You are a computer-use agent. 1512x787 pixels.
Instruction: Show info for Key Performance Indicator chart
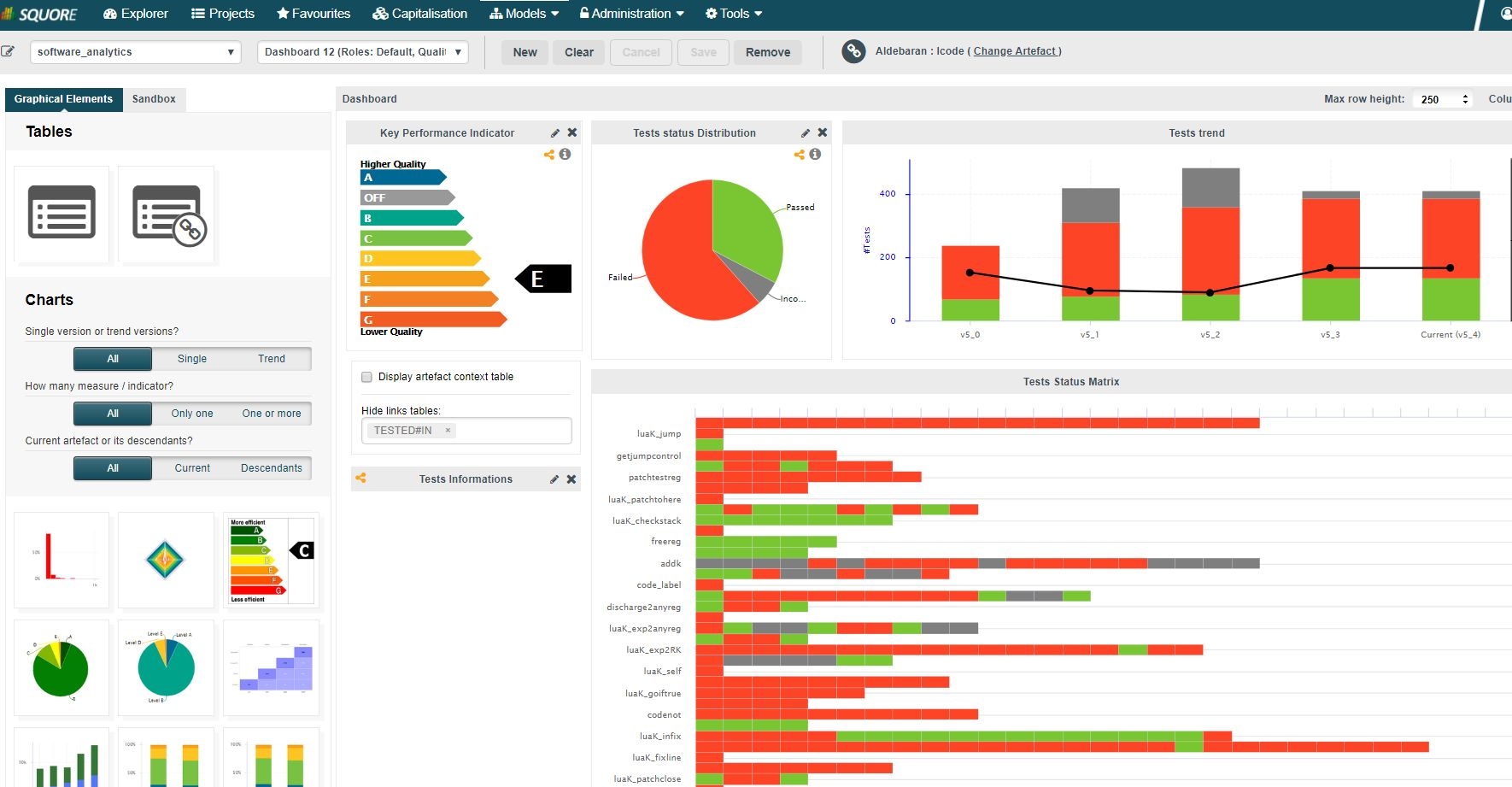click(565, 154)
